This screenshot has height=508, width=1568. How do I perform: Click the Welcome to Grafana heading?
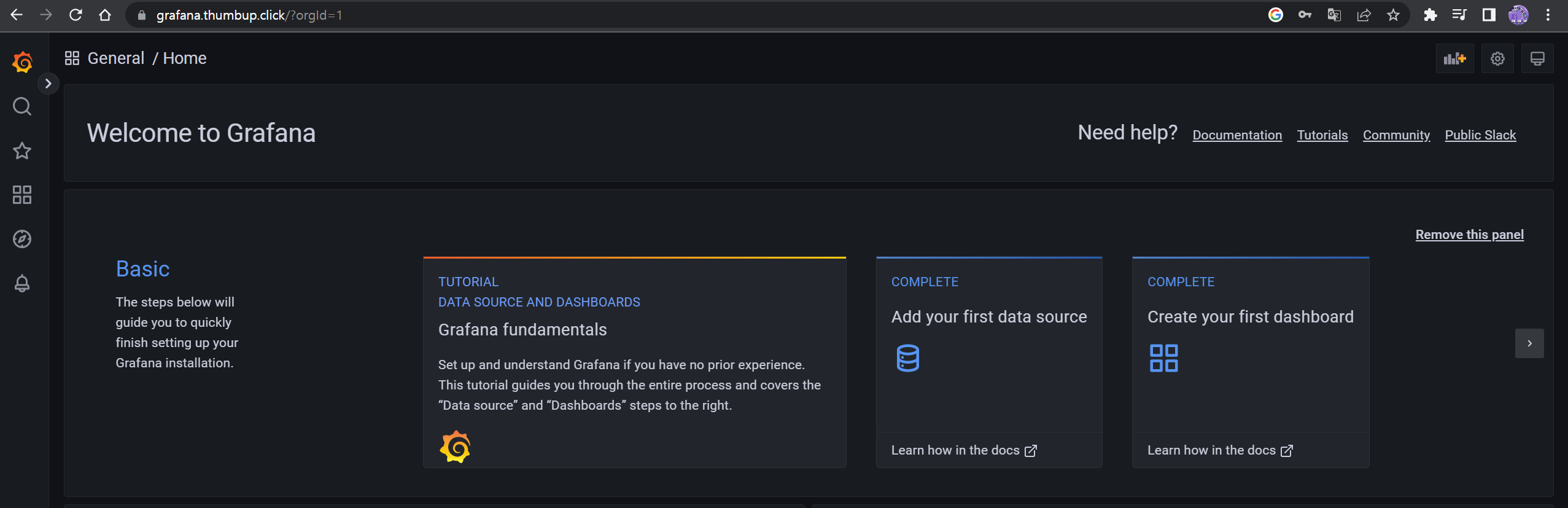point(201,133)
